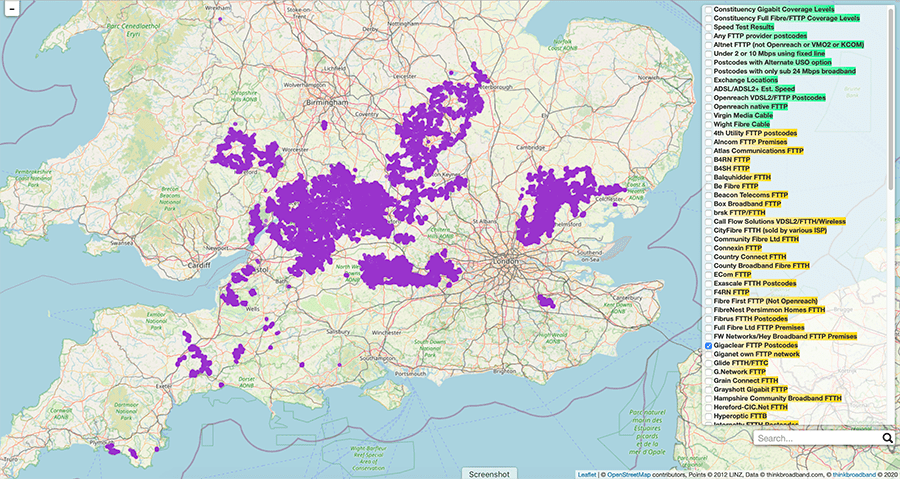Click the Call Flow Solutions label

point(779,221)
